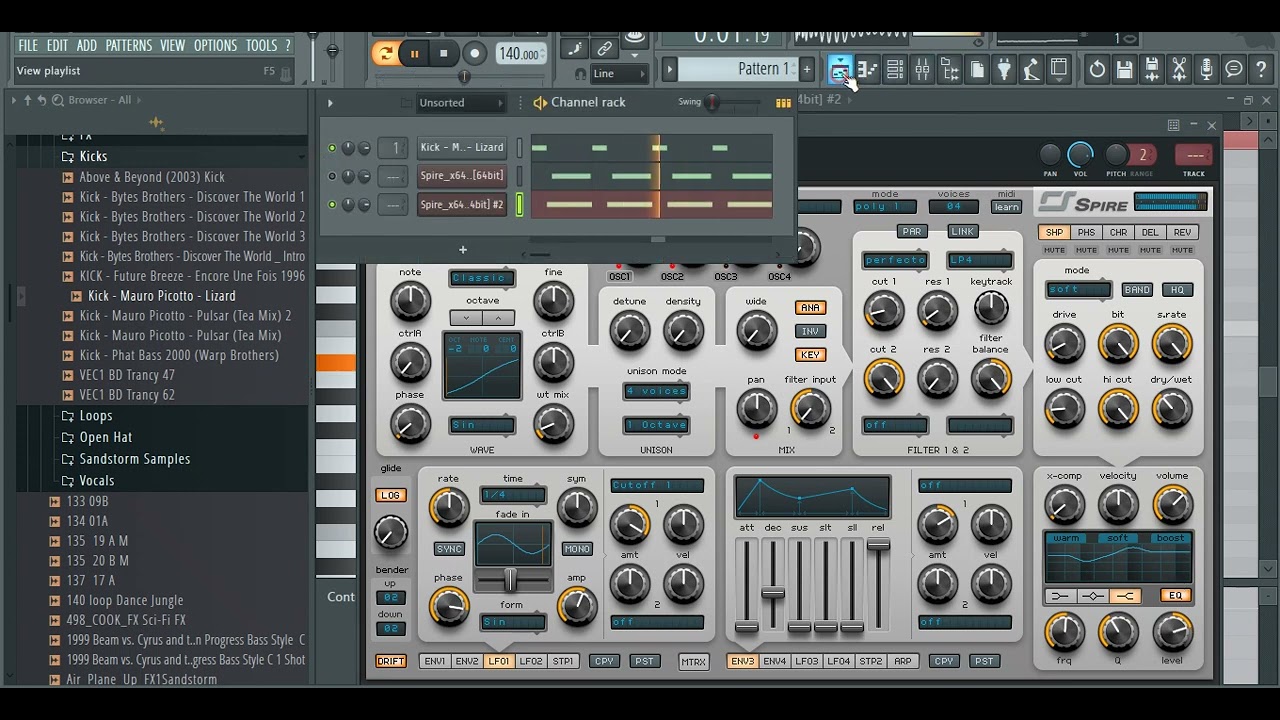This screenshot has height=720, width=1280.
Task: Click the undo history circular arrow icon
Action: (1097, 69)
